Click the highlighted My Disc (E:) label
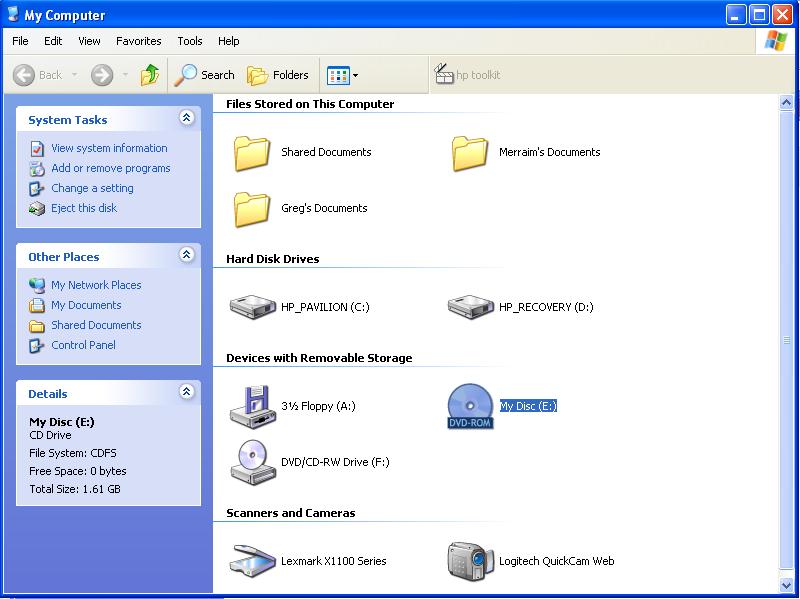Screen dimensions: 800x599 528,406
